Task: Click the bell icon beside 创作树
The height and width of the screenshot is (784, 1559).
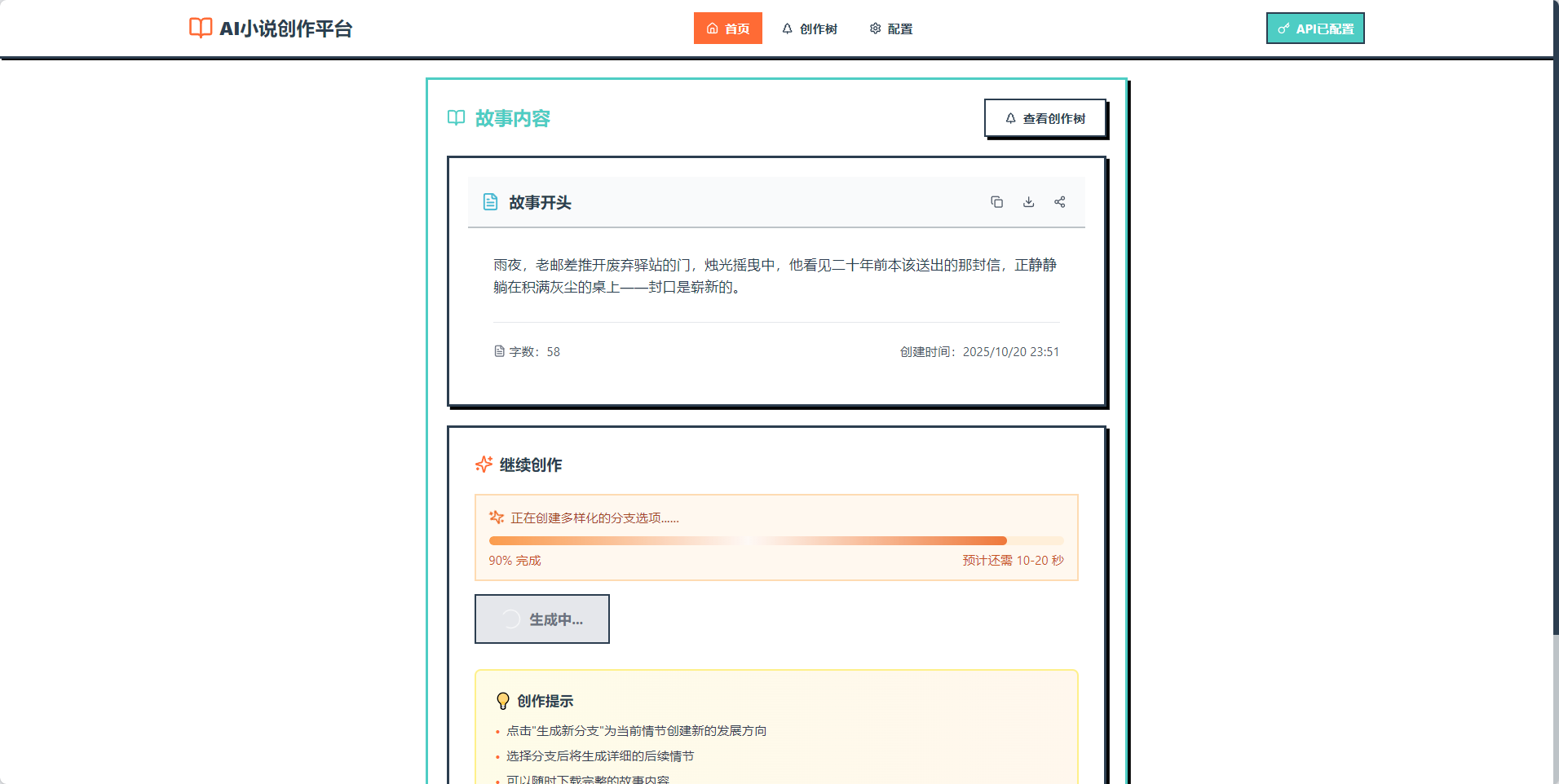Action: 786,28
